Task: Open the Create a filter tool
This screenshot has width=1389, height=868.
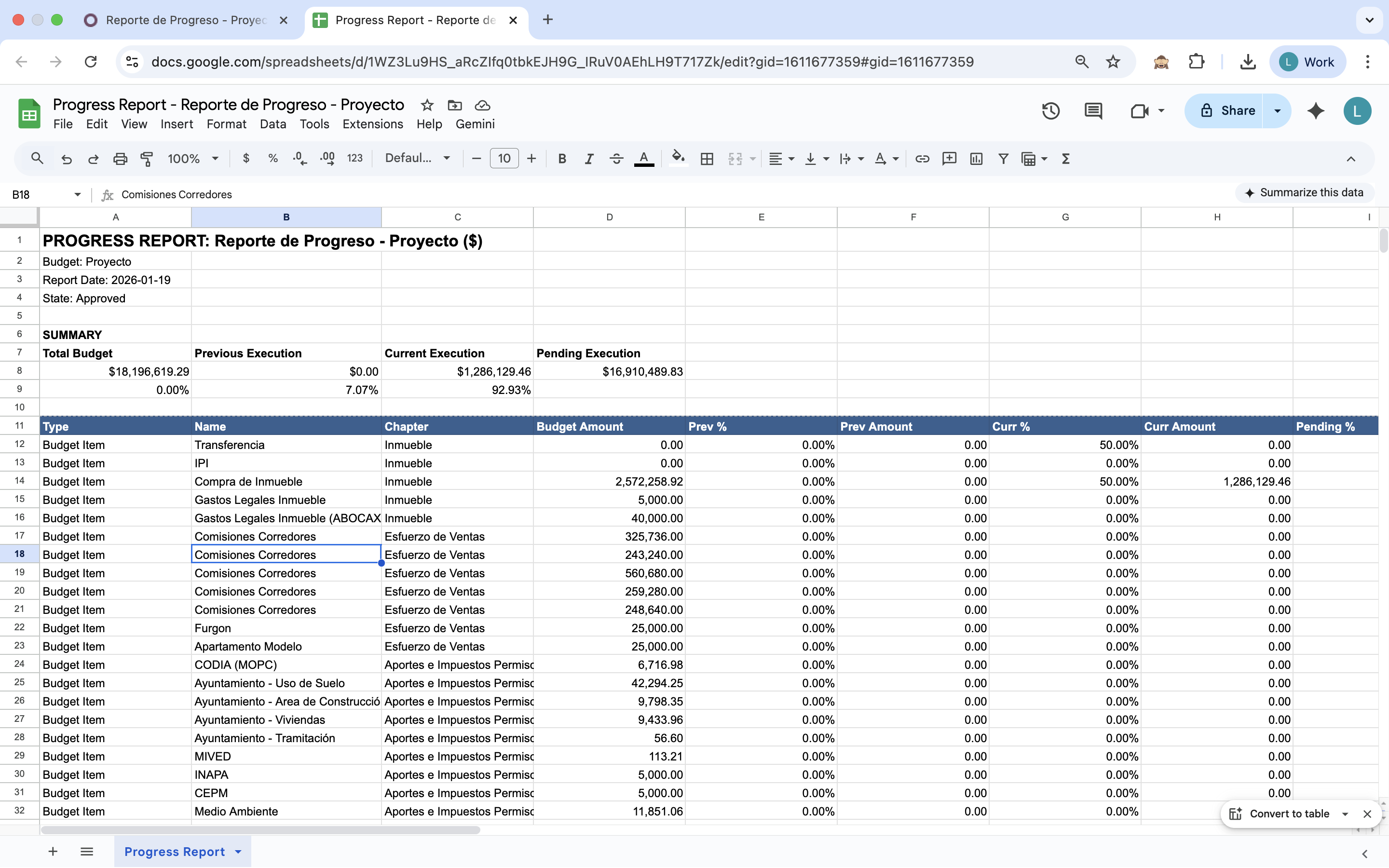Action: [1003, 159]
